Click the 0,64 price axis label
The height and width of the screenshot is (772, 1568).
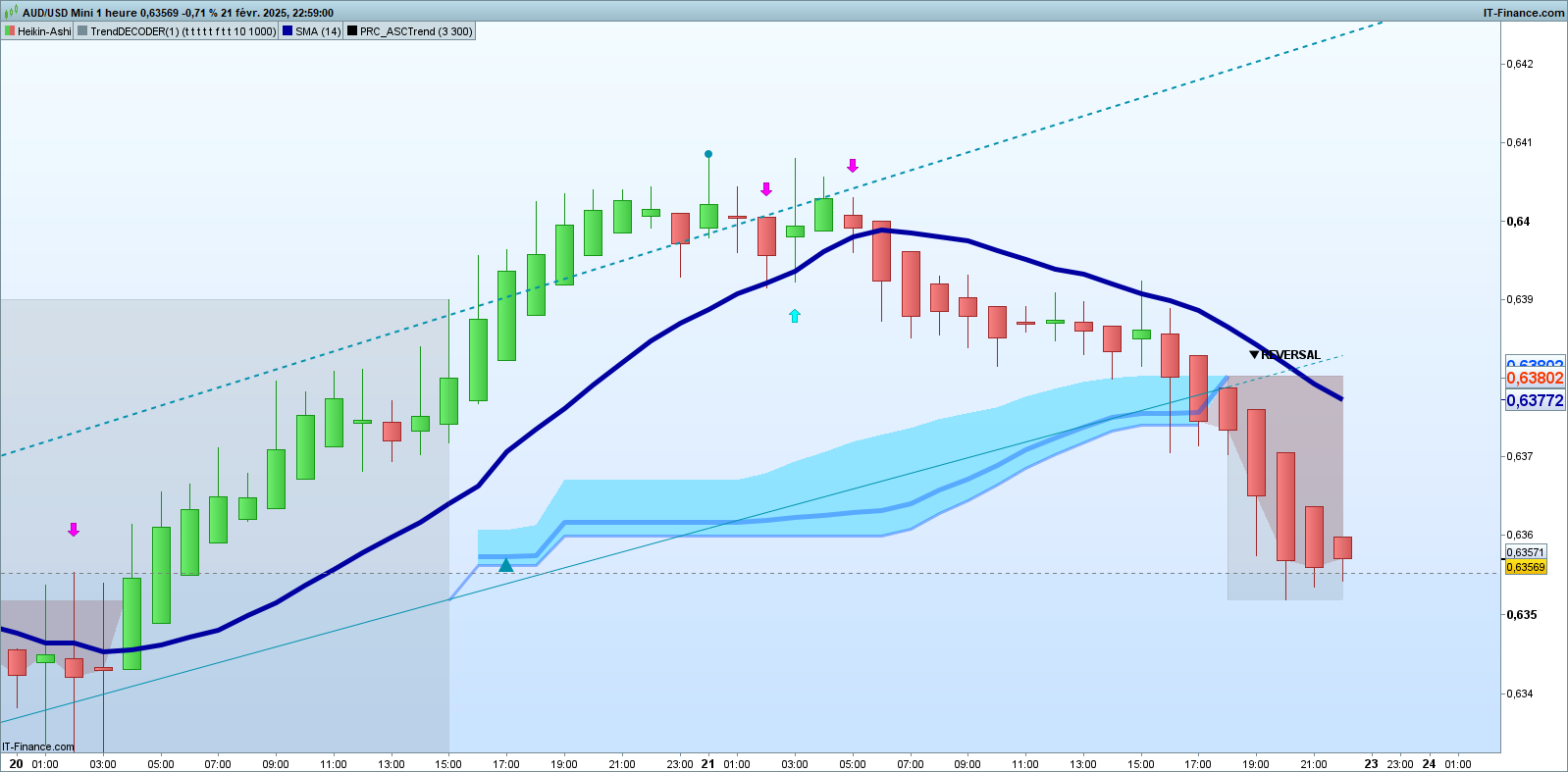[1518, 221]
